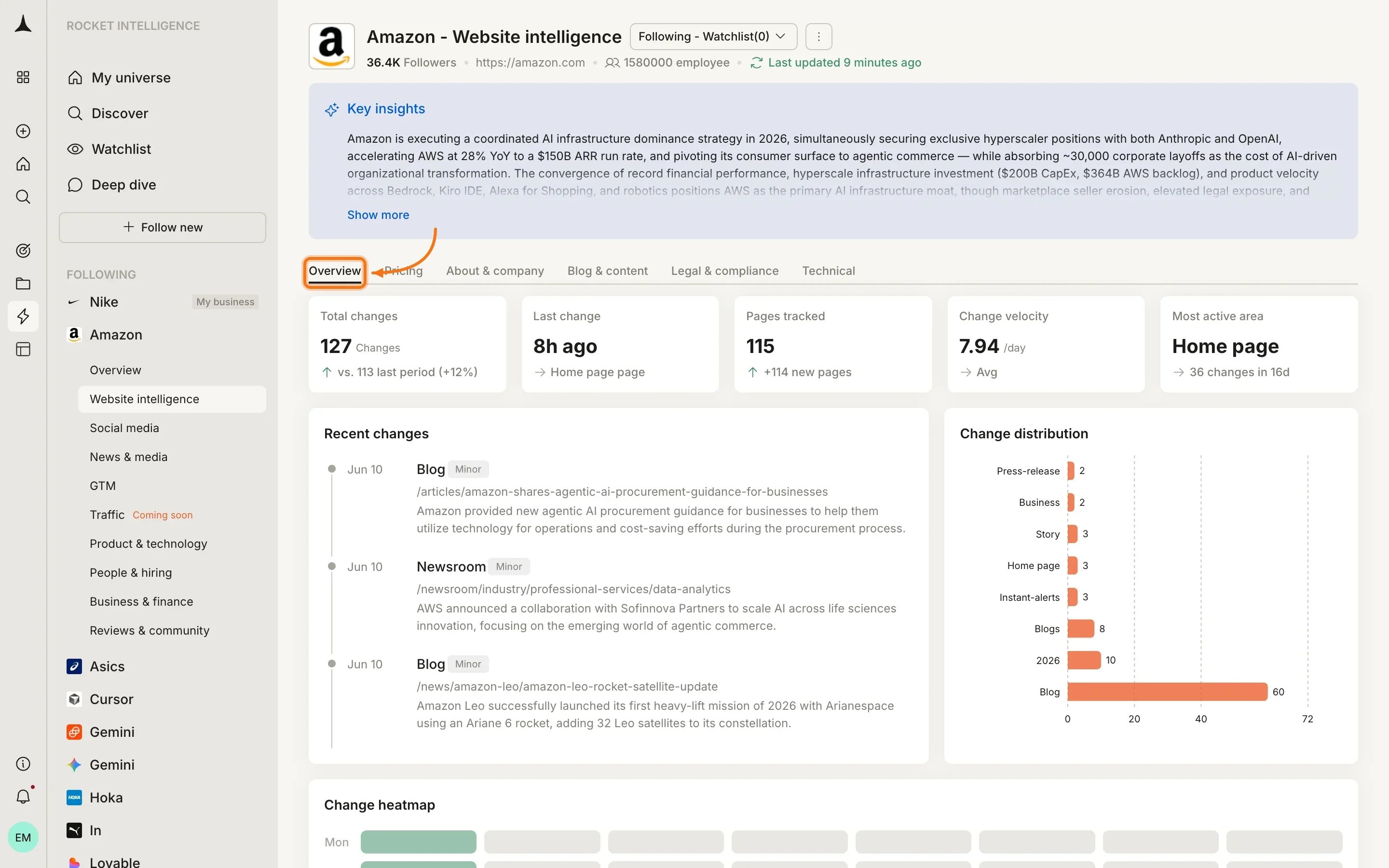1389x868 pixels.
Task: Open Deep dive in the sidebar
Action: [x=163, y=185]
